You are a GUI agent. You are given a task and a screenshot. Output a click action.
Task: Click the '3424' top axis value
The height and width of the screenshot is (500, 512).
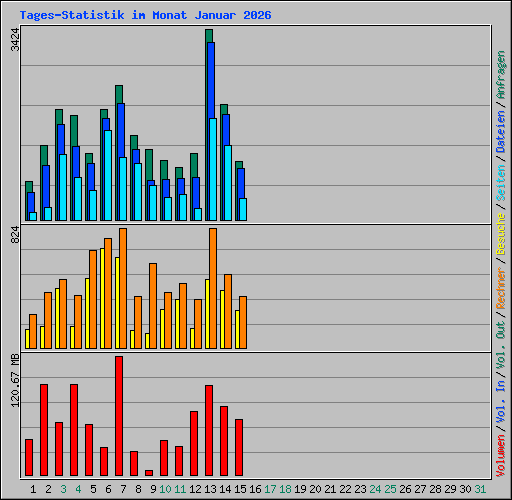[15, 40]
